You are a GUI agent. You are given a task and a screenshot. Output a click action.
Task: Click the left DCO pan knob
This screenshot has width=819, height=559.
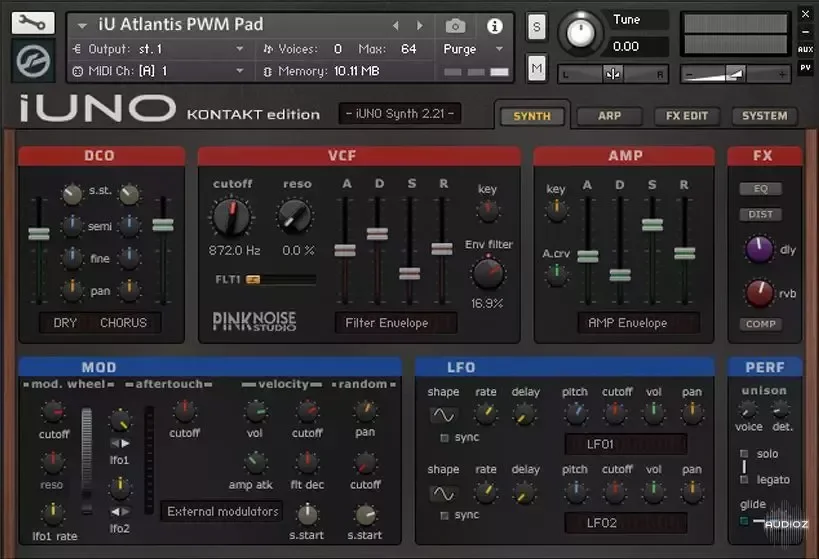tap(72, 290)
